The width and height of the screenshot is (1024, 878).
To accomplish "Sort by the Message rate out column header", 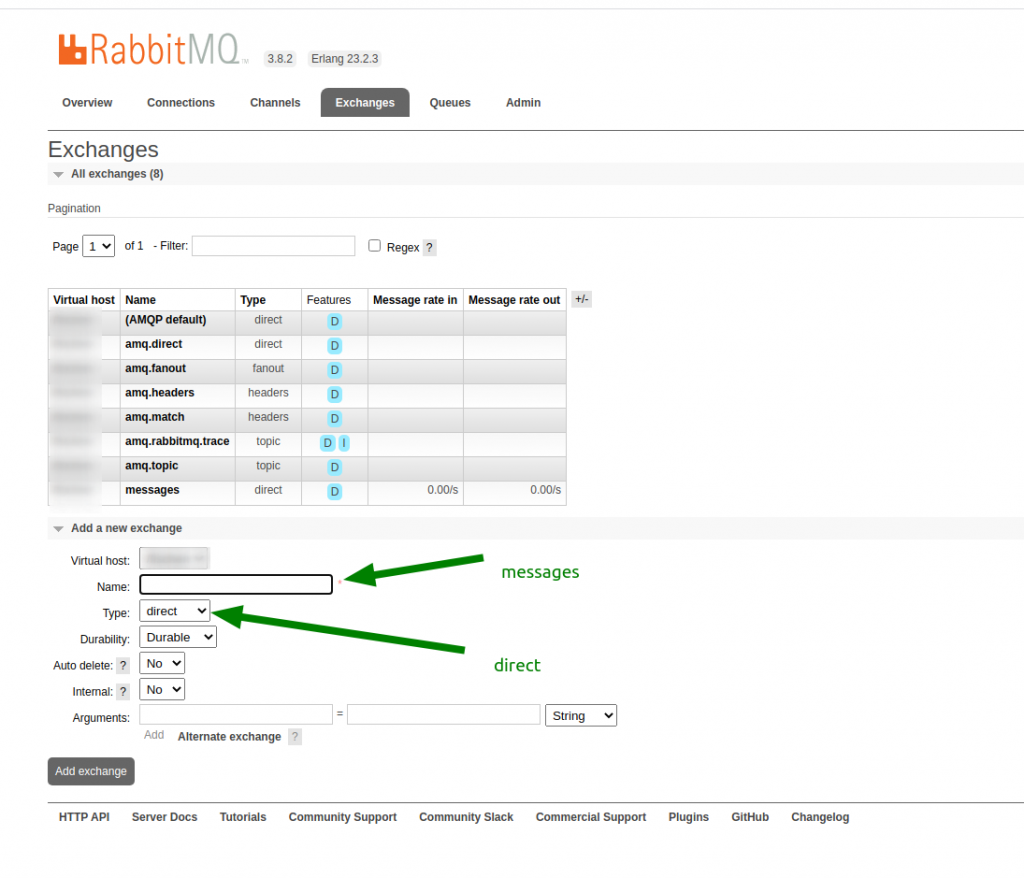I will click(514, 300).
